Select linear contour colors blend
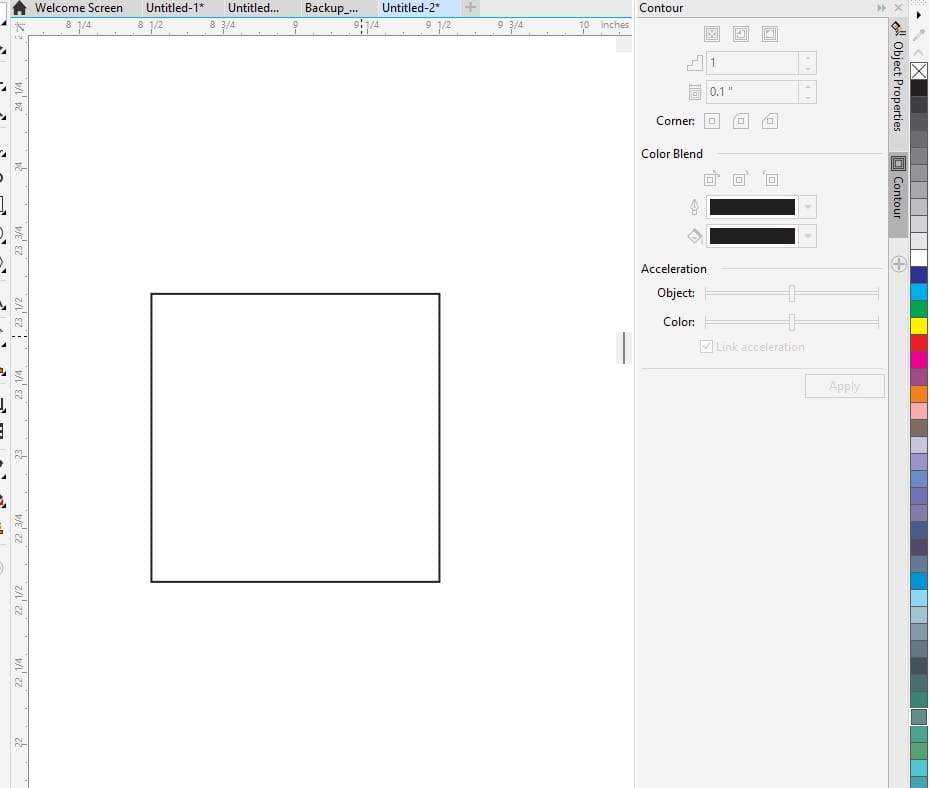 point(711,178)
